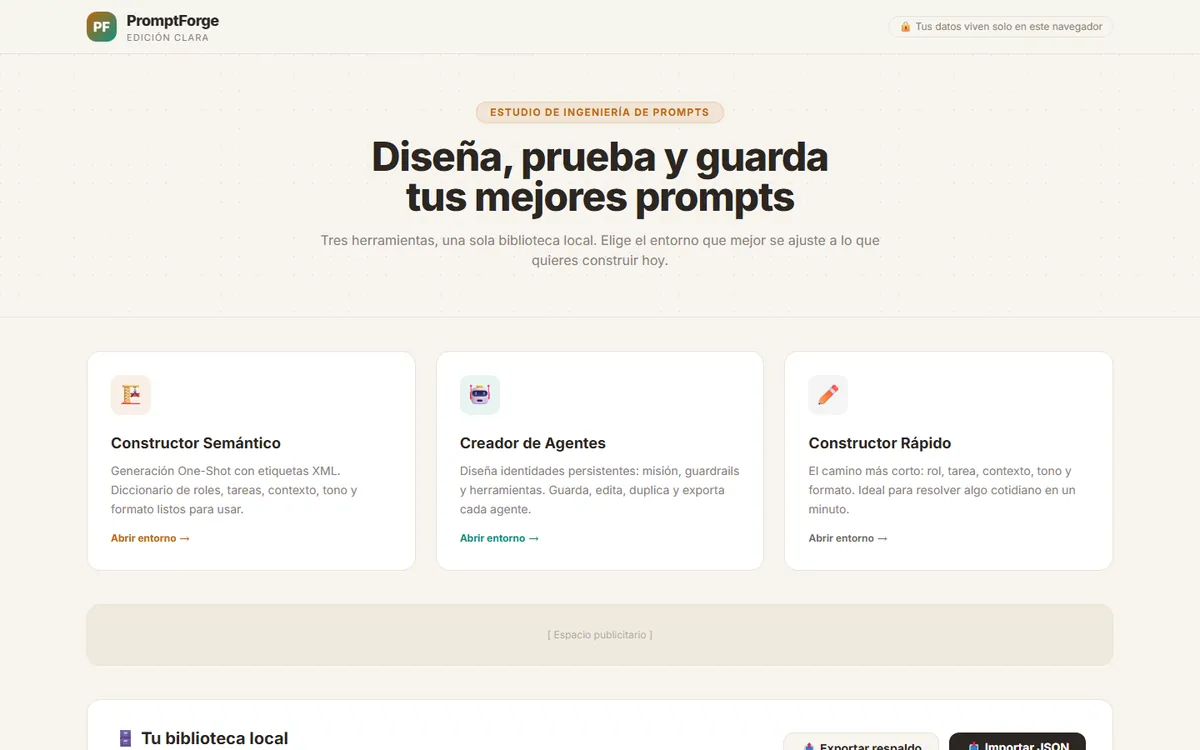
Task: Click the headline "Diseña, prueba y guarda"
Action: click(600, 157)
